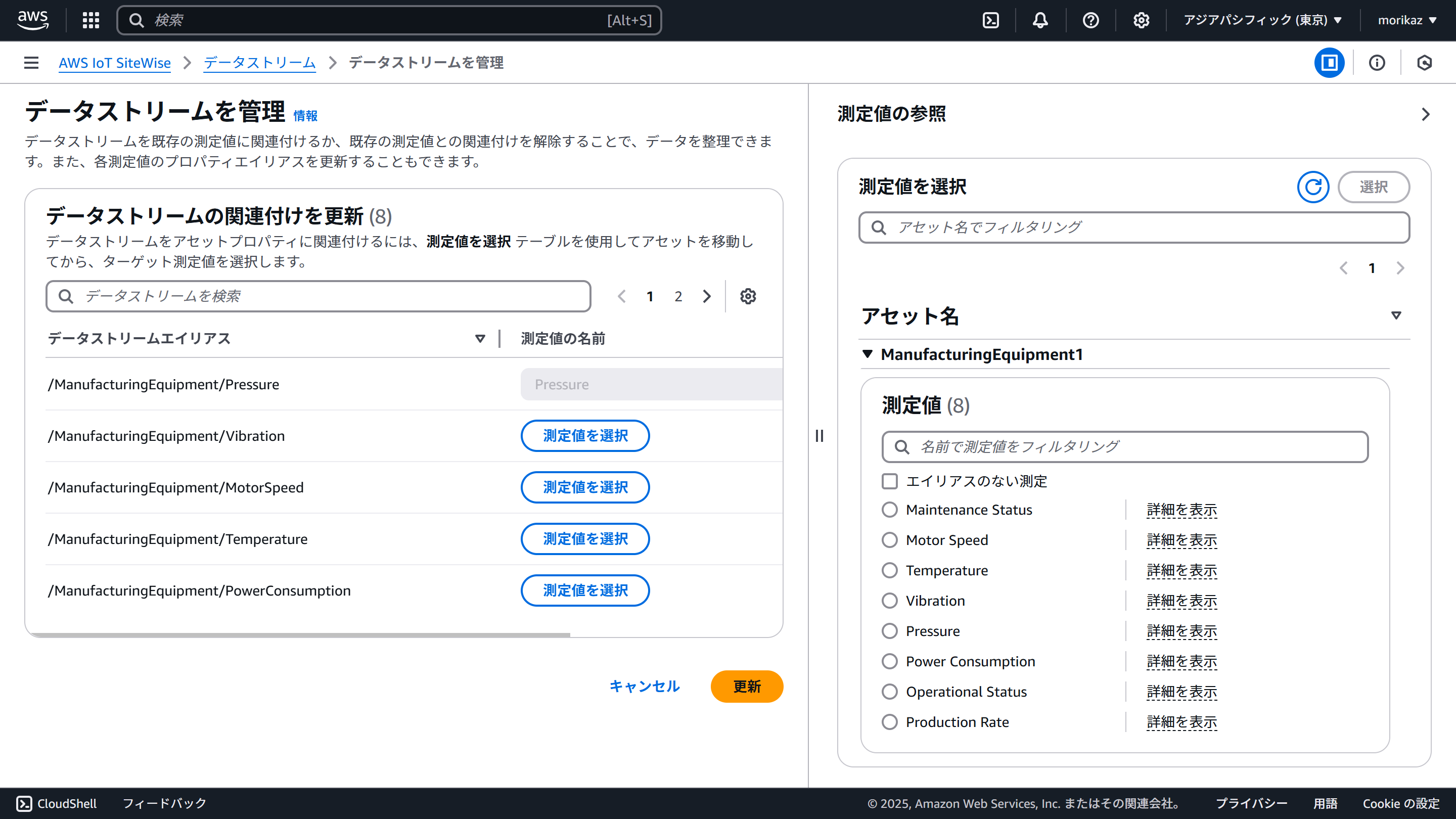Go to data stream page 1

click(650, 296)
